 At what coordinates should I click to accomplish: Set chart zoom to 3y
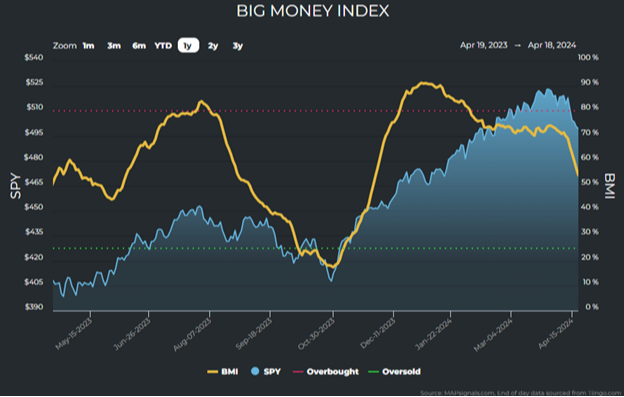(238, 46)
